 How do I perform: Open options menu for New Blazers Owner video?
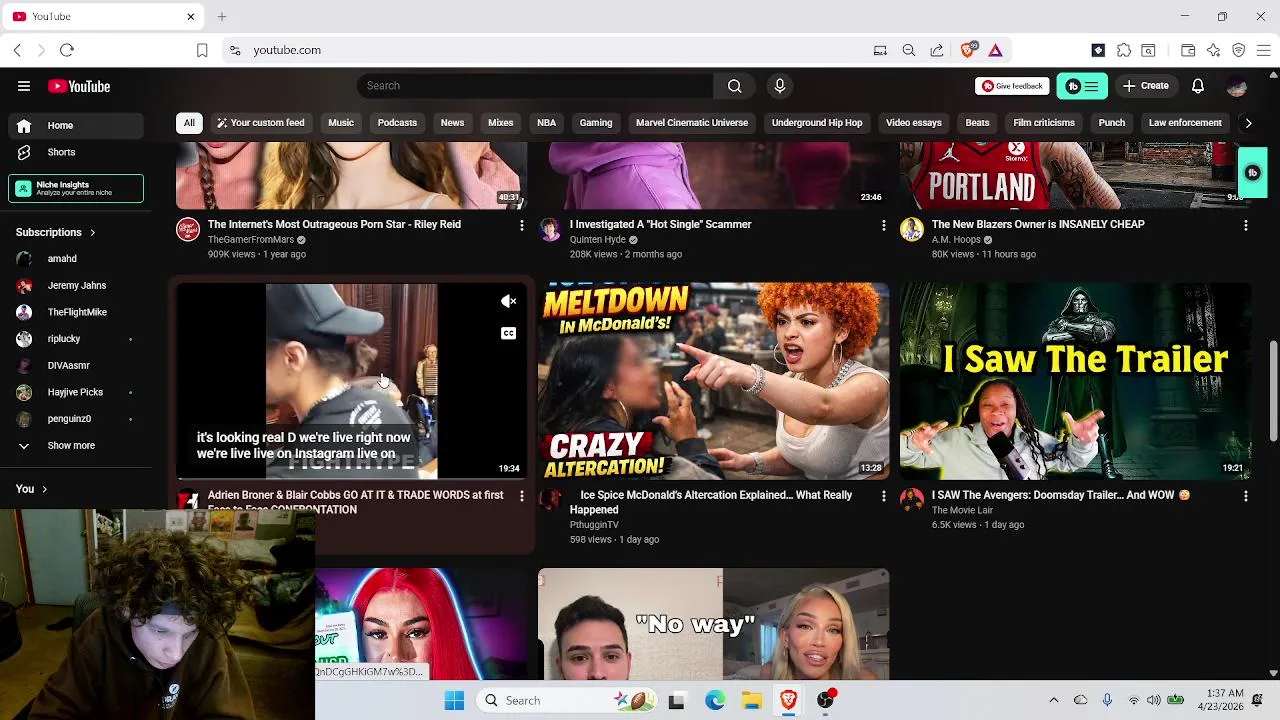point(1245,226)
